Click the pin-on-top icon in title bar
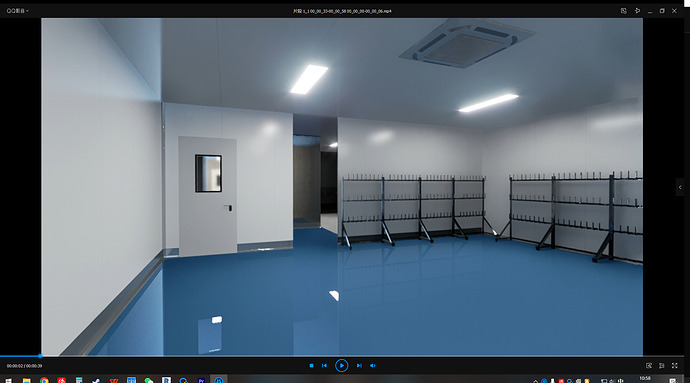The width and height of the screenshot is (690, 383). point(637,11)
